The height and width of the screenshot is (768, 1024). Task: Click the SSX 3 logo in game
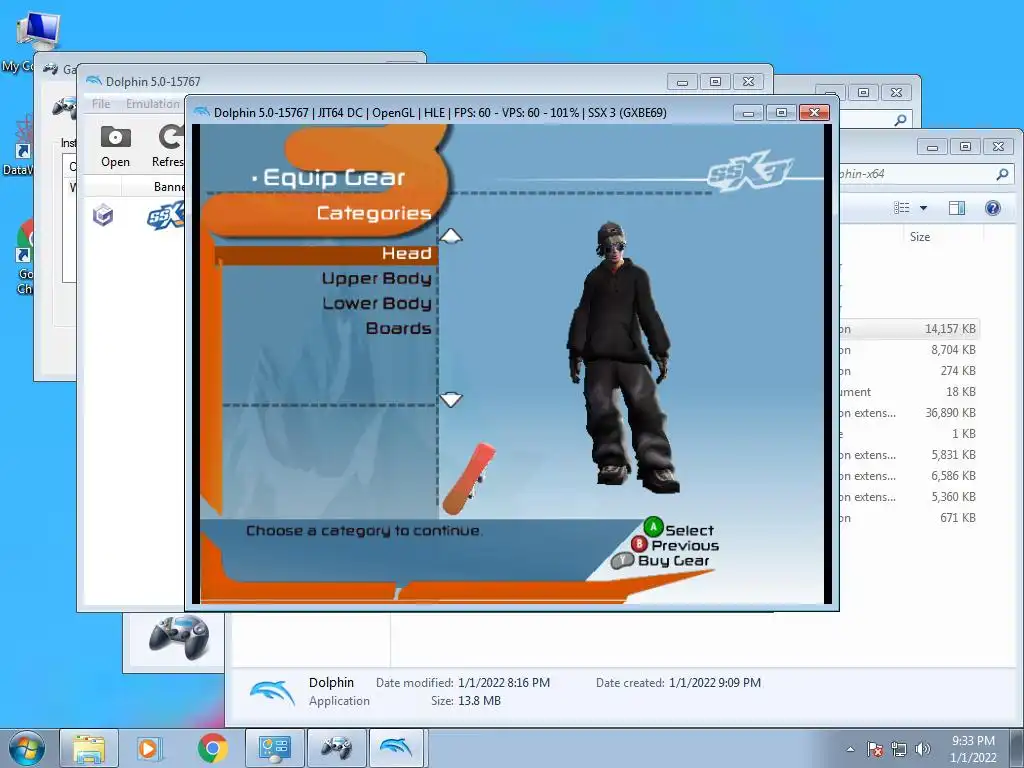(x=750, y=174)
